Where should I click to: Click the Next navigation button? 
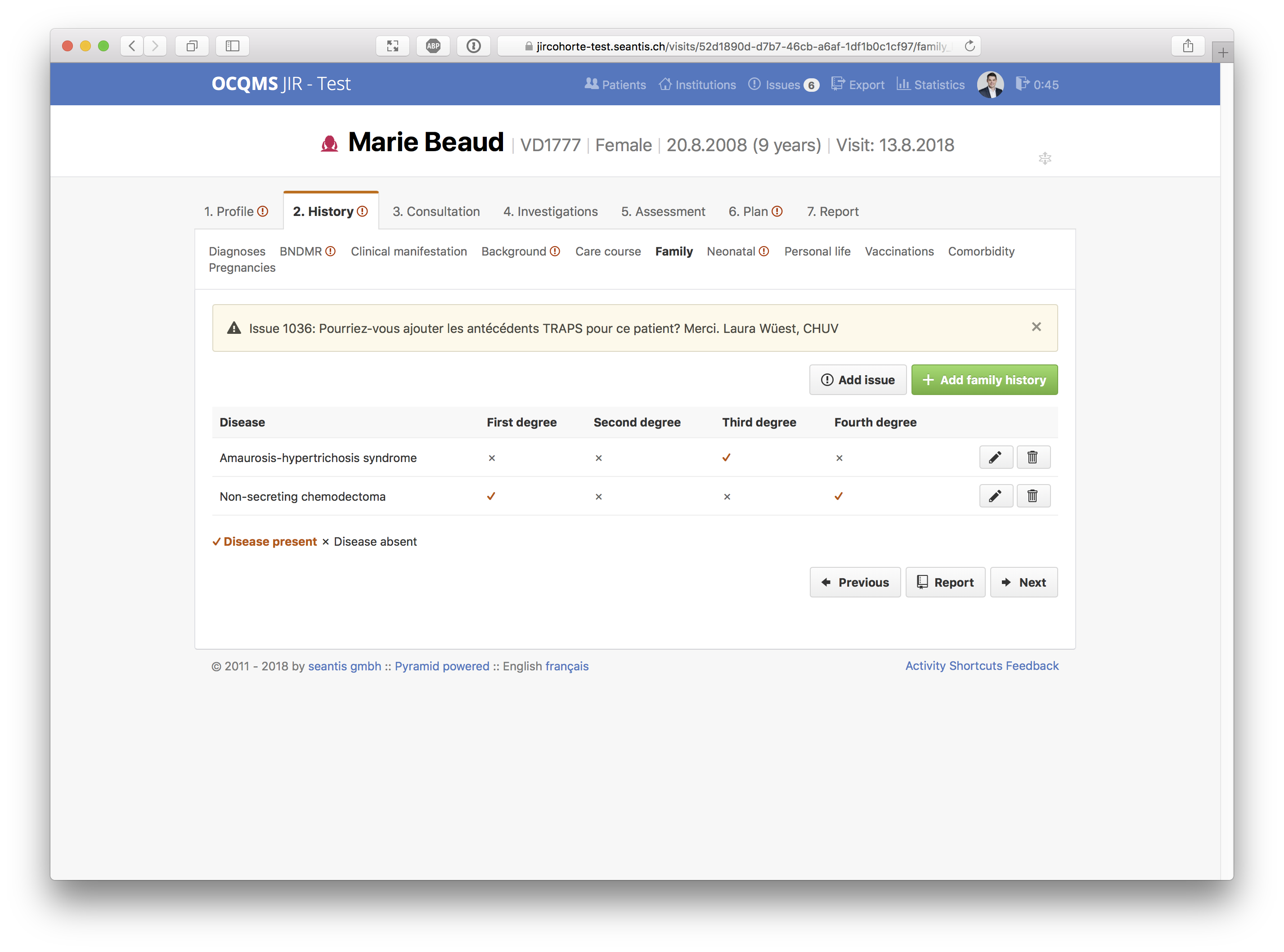1022,581
